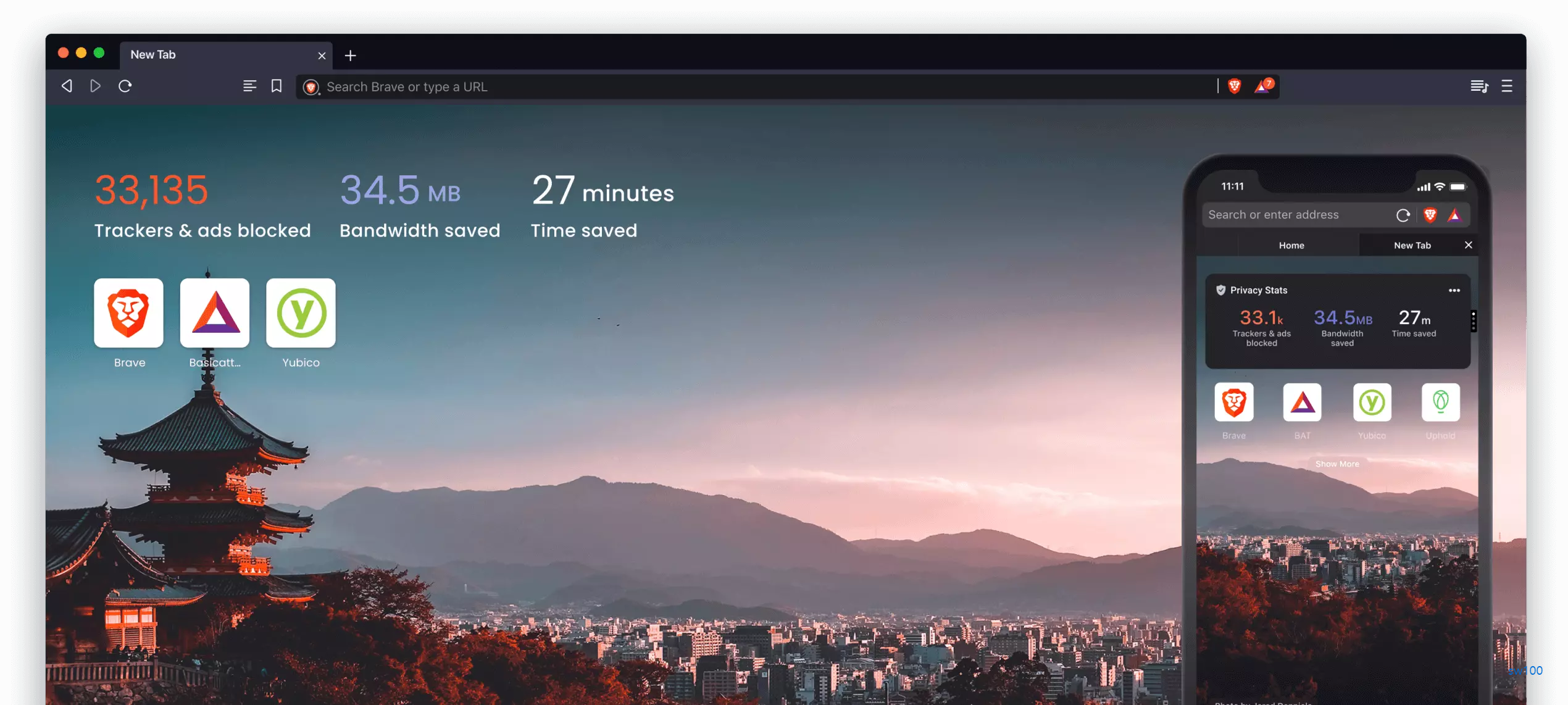Open Privacy Stats three-dot options on phone
1568x705 pixels.
(x=1454, y=290)
